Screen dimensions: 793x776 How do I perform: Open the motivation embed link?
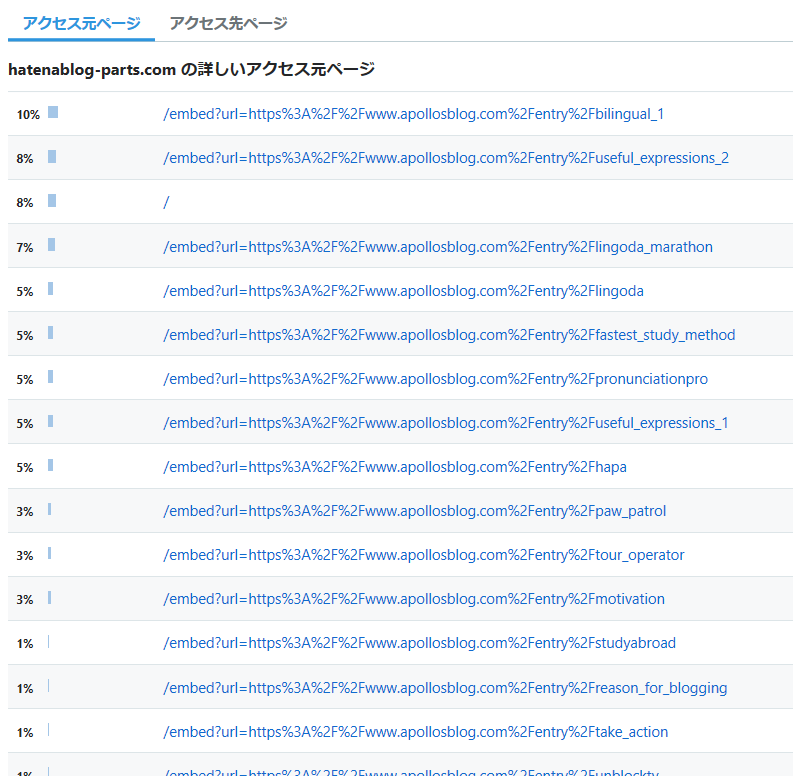coord(414,599)
